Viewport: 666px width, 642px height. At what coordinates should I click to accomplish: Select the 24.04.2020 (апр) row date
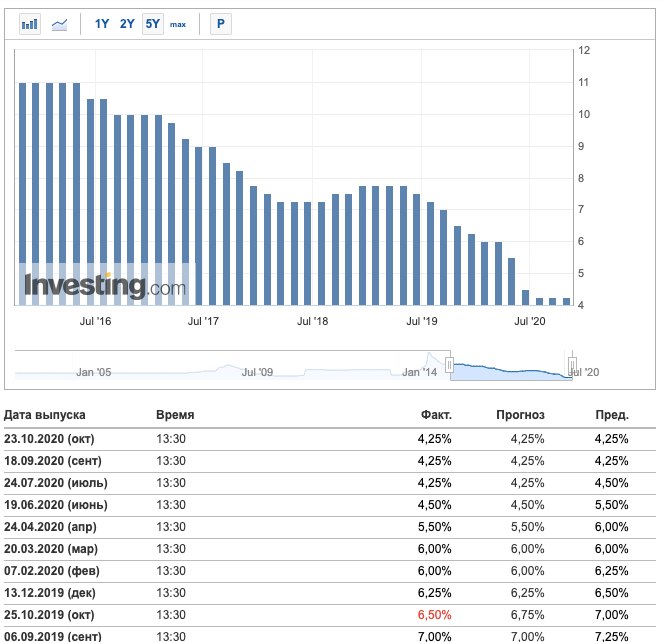tap(50, 527)
